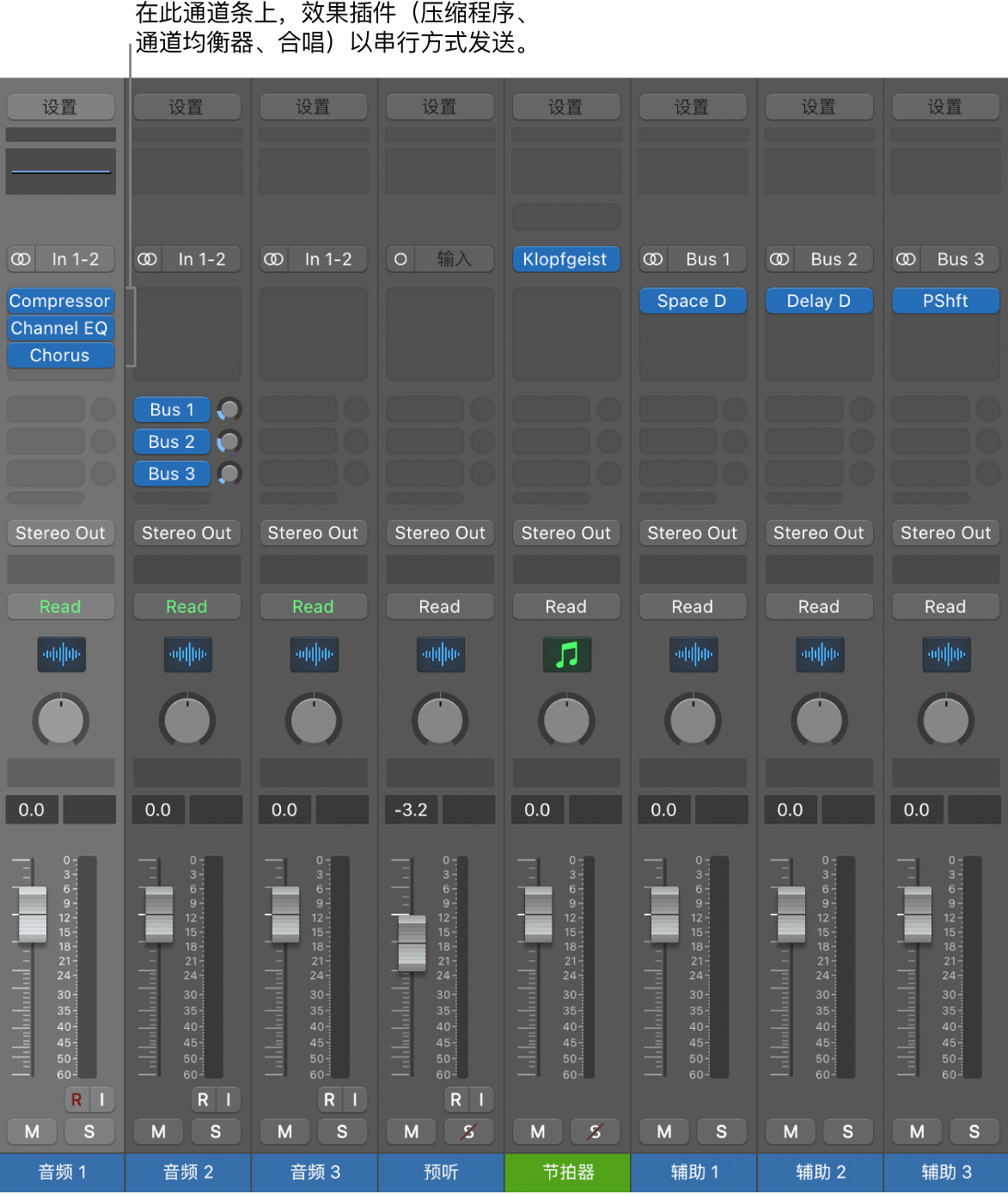Open the Space D effect on 辅助 1

pos(692,301)
